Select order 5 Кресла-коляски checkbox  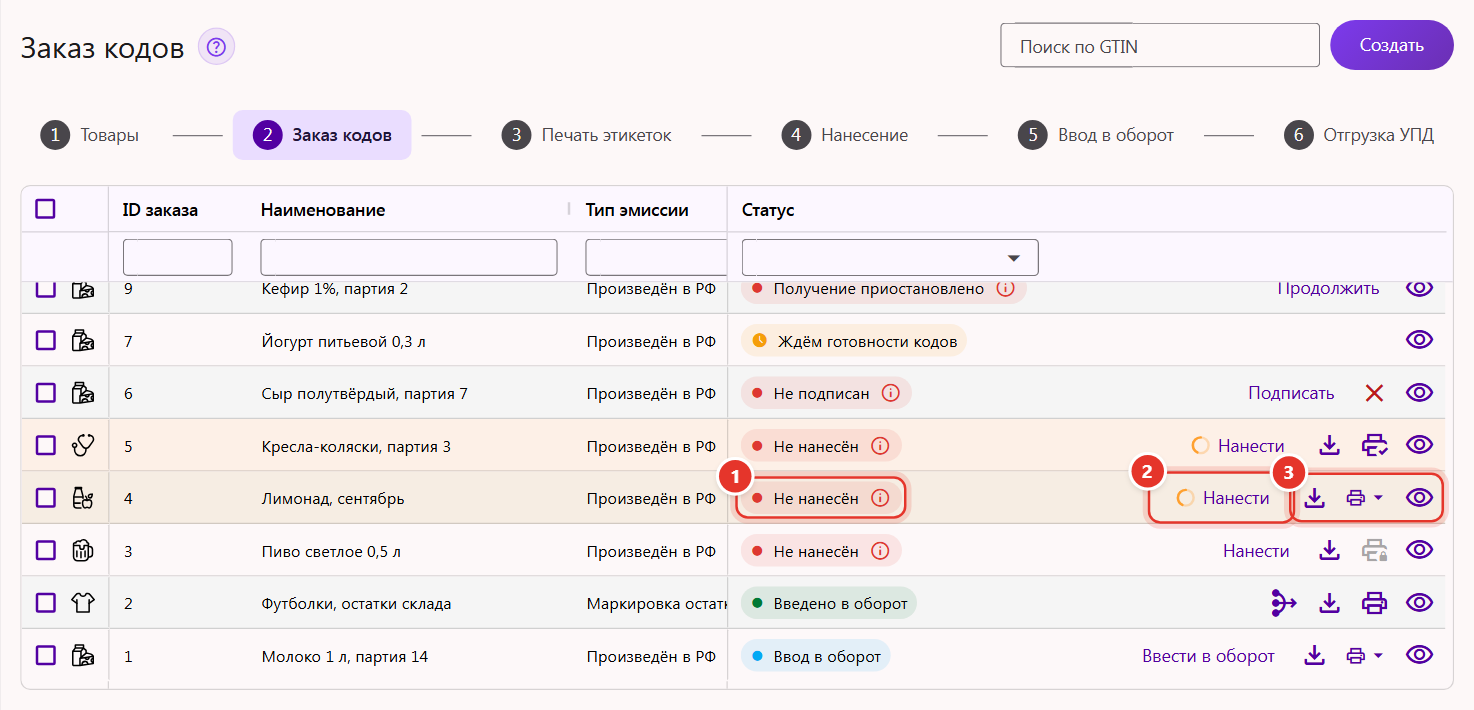(46, 445)
